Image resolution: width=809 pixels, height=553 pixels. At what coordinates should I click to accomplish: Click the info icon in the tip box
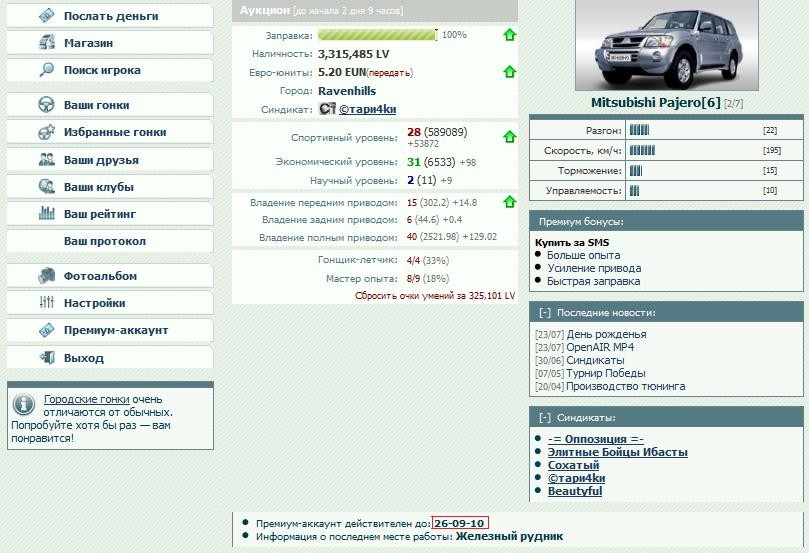(24, 404)
